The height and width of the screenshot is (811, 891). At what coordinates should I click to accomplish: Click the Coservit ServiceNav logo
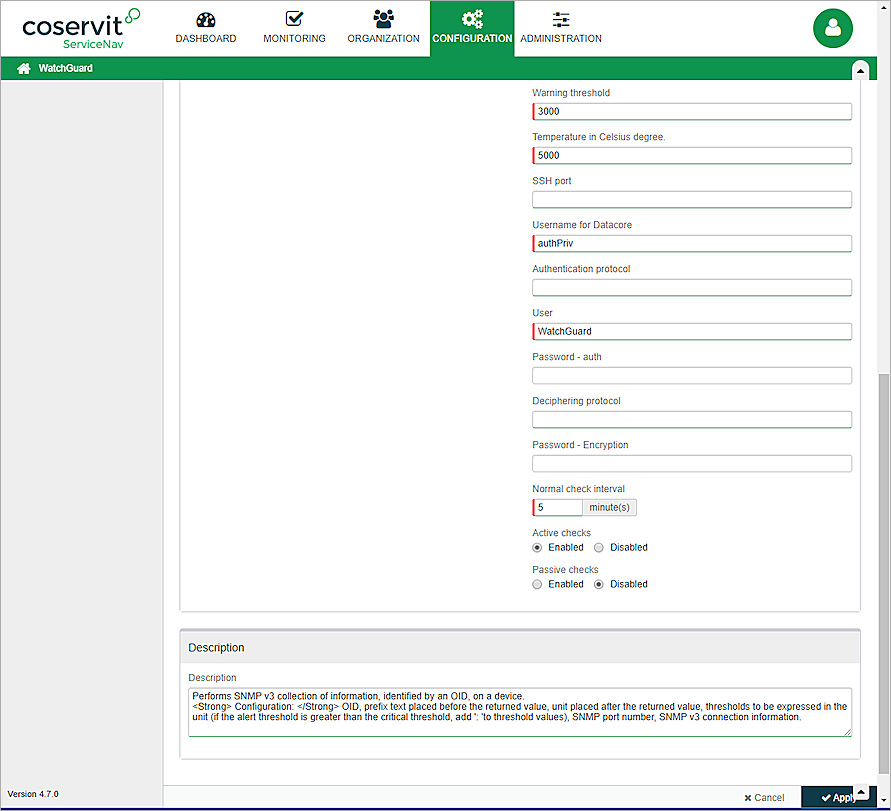pos(80,28)
